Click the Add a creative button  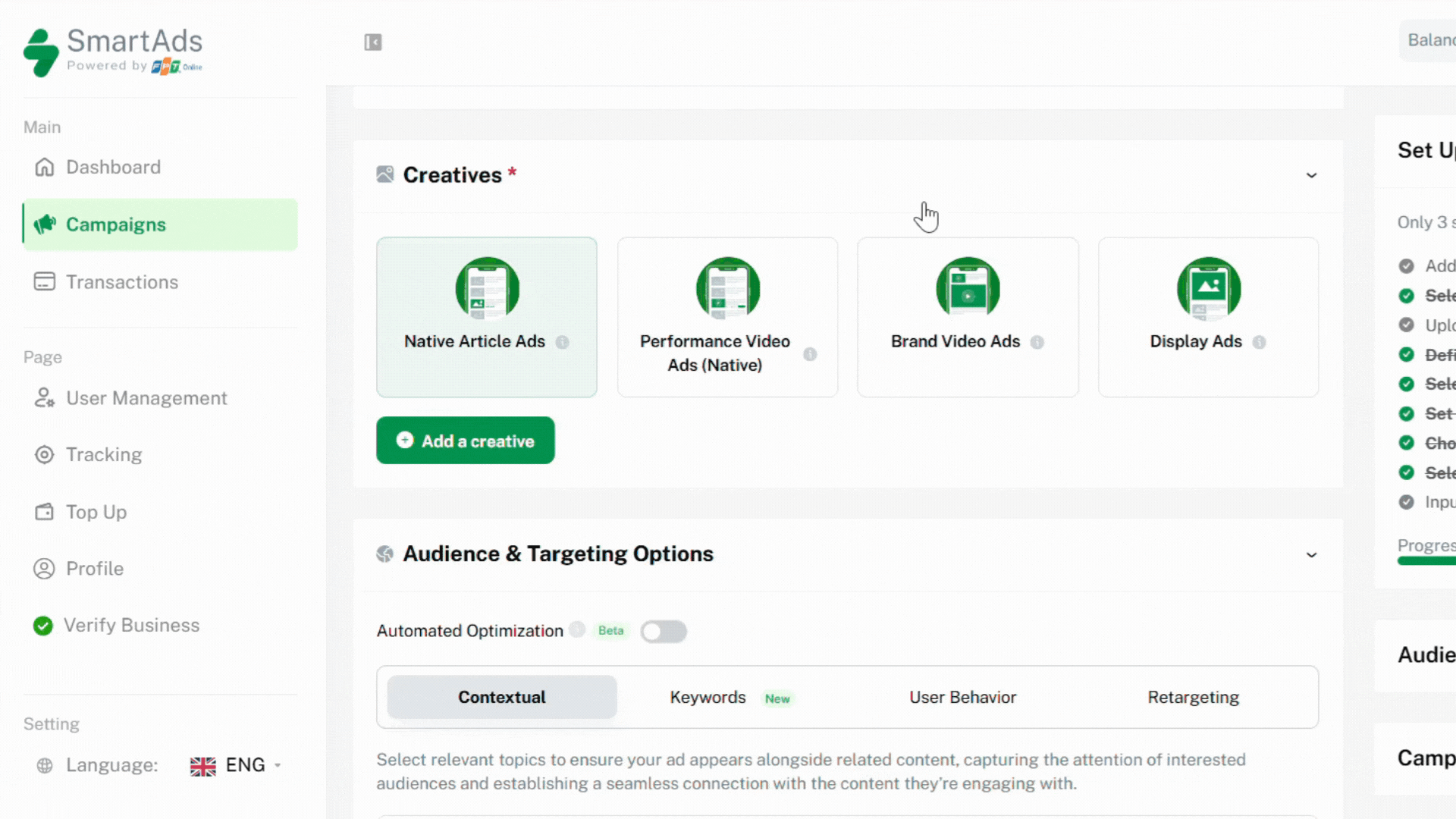465,440
